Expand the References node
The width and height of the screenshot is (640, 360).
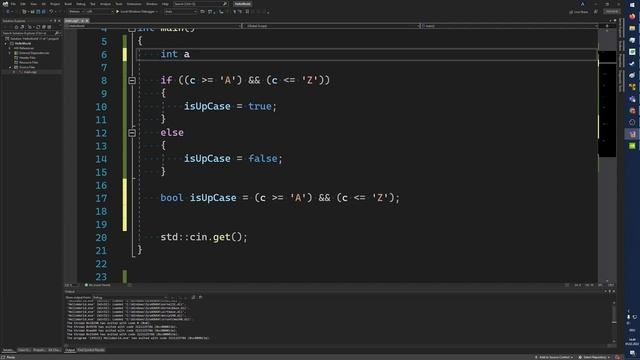coord(9,48)
